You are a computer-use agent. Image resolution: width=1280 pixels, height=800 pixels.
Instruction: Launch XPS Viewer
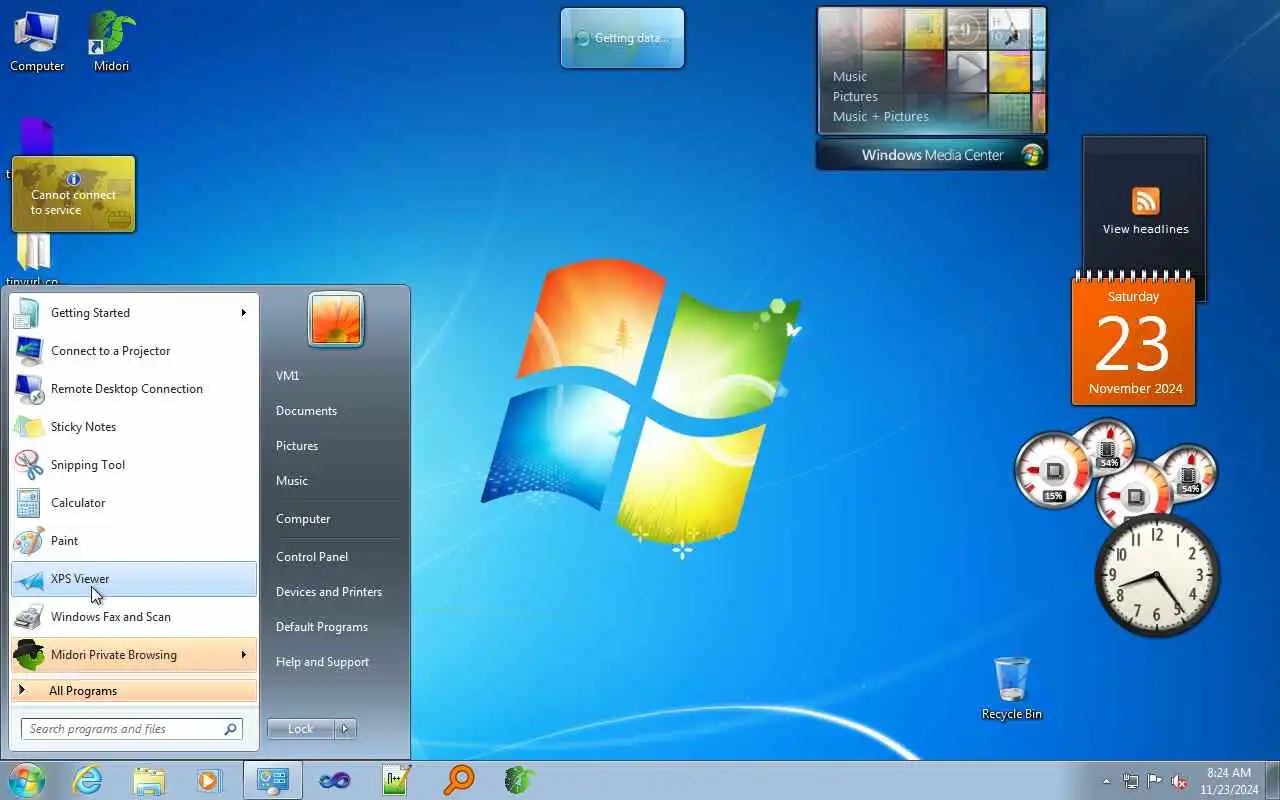[x=134, y=579]
